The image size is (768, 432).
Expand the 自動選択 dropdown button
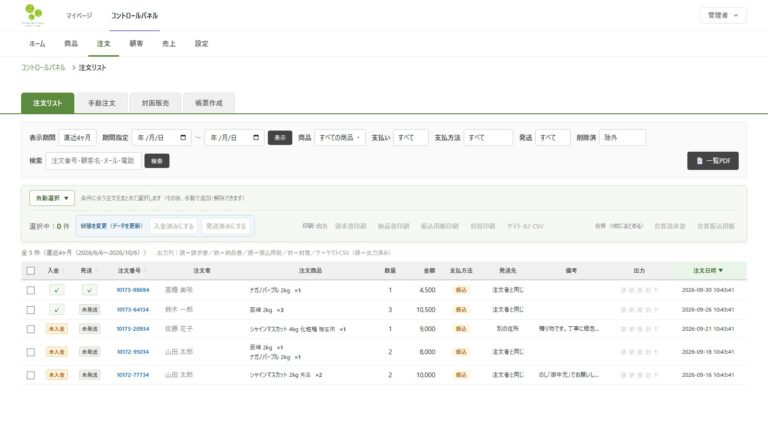pyautogui.click(x=52, y=198)
